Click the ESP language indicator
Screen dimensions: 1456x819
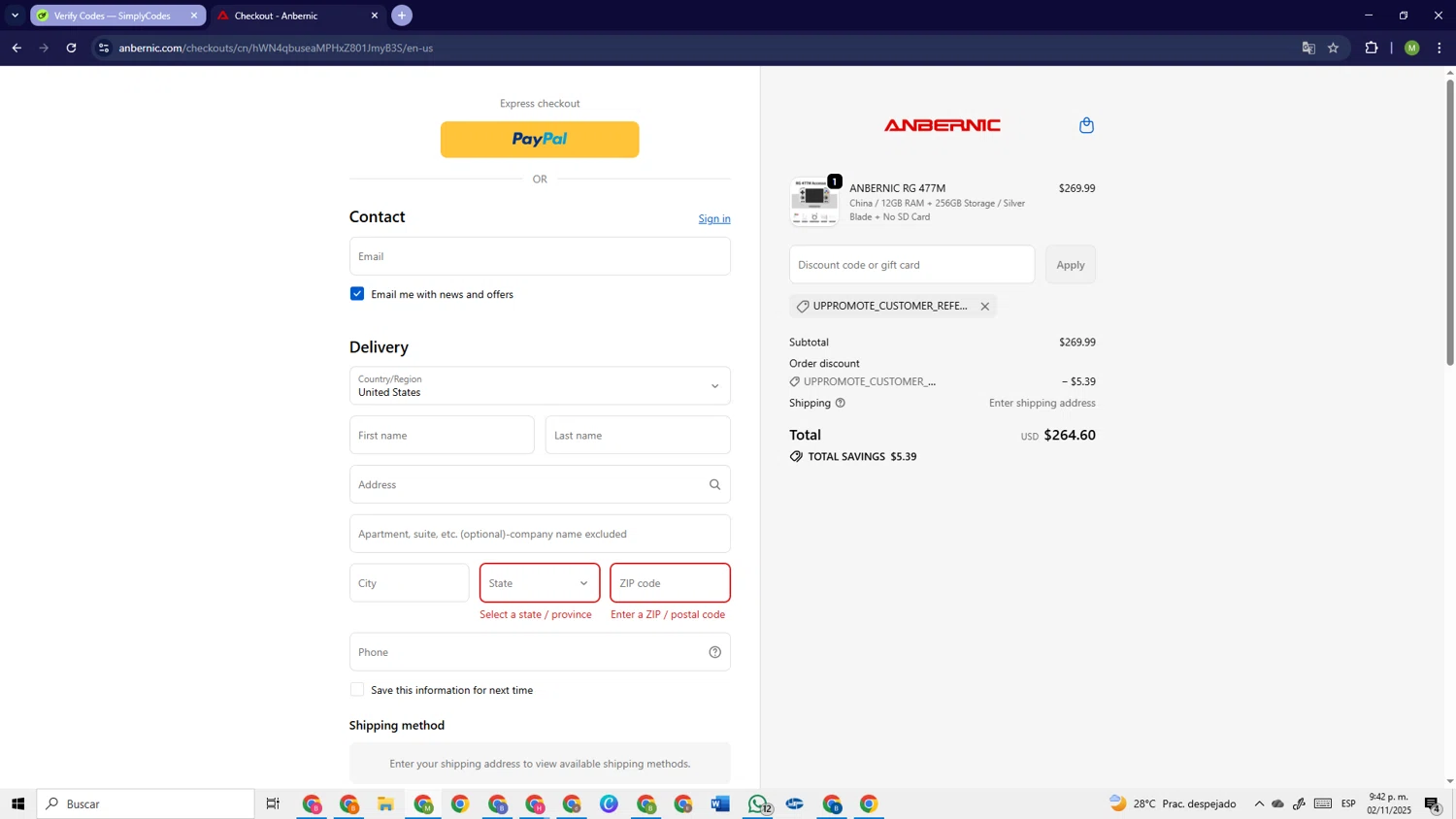1348,803
